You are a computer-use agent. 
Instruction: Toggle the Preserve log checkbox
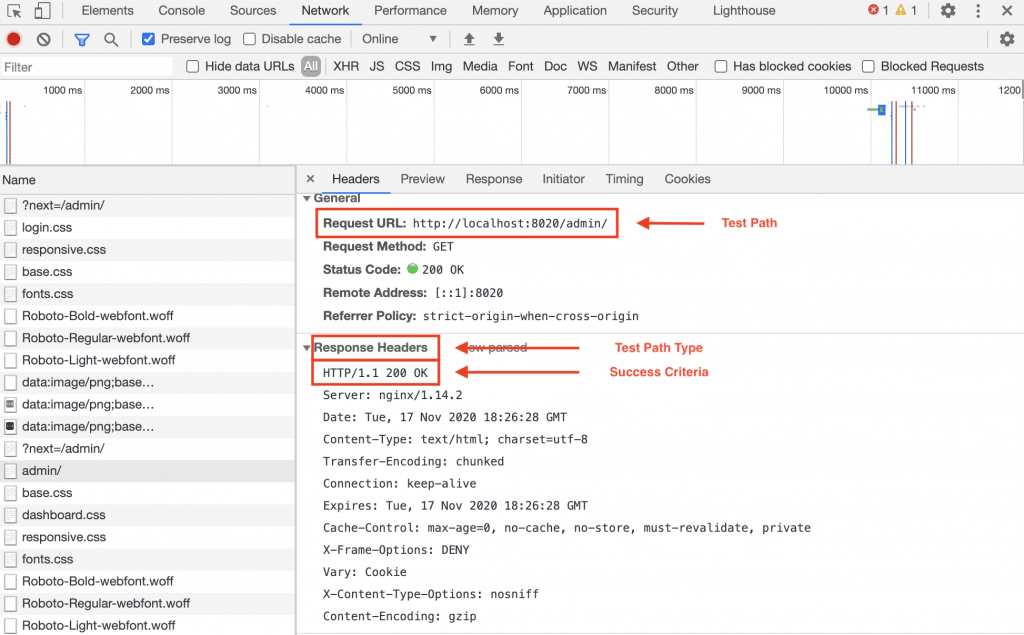[x=148, y=39]
